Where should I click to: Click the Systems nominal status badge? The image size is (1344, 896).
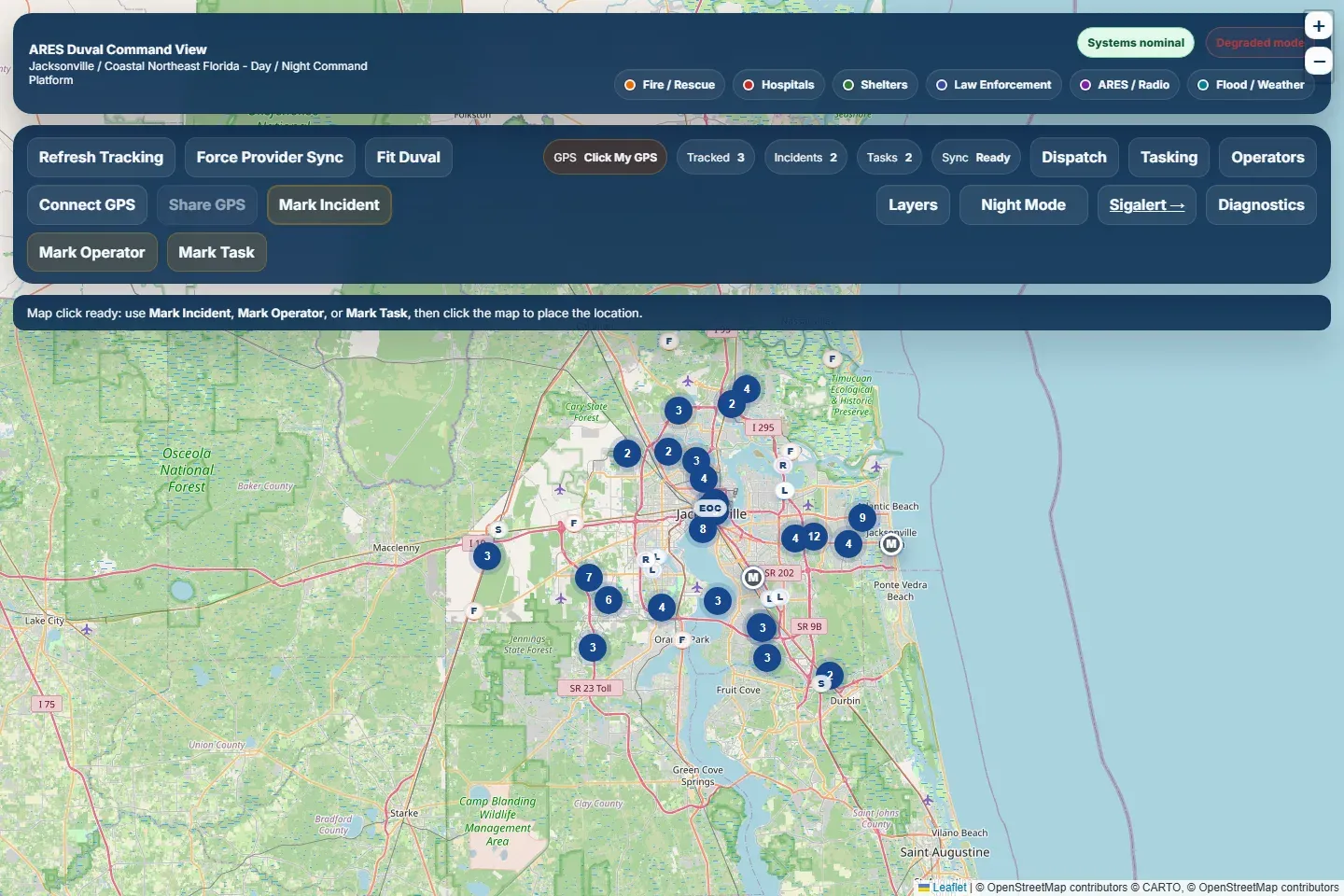click(1136, 43)
